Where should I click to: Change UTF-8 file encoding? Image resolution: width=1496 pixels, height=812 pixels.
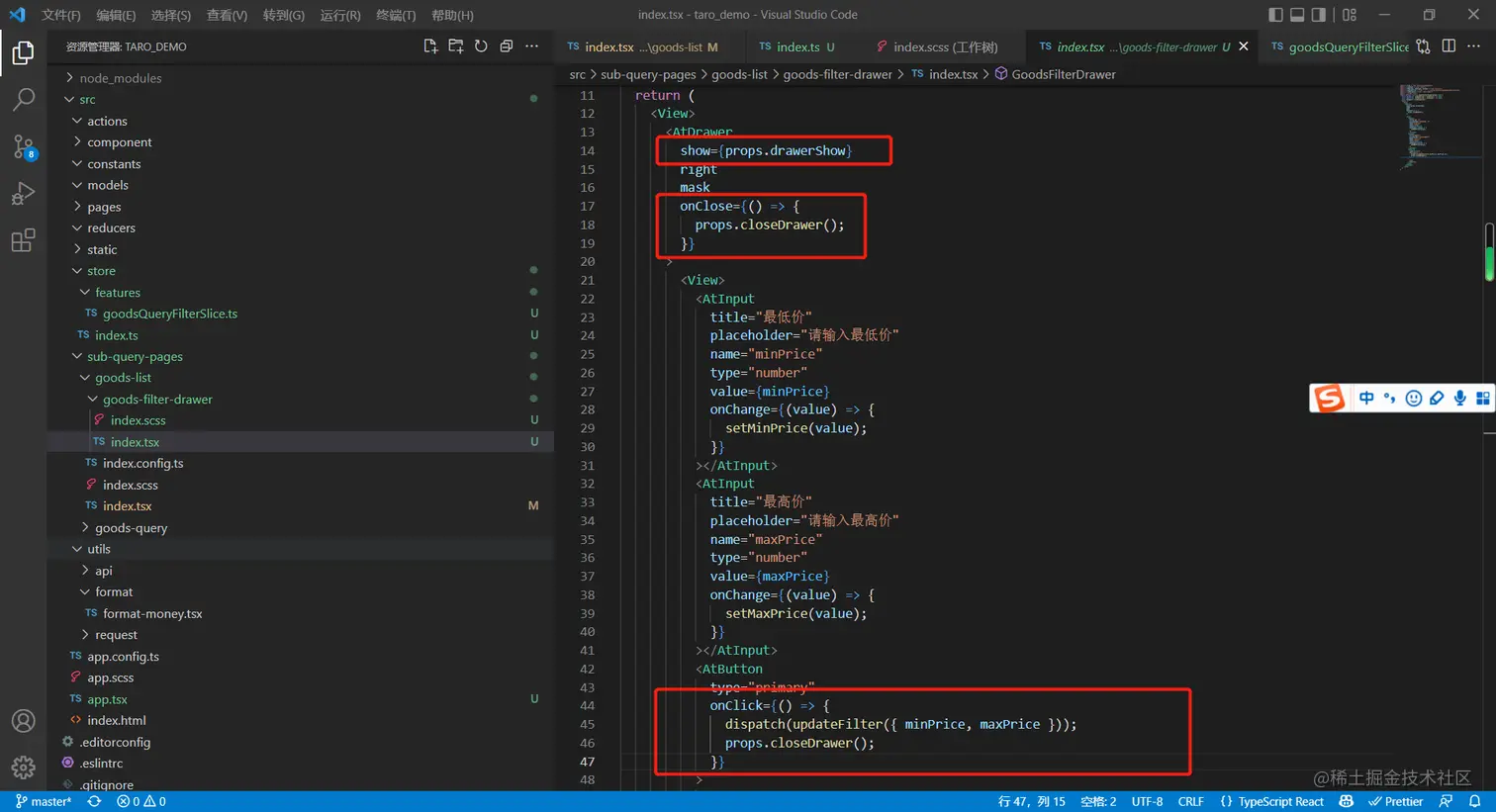point(1147,801)
